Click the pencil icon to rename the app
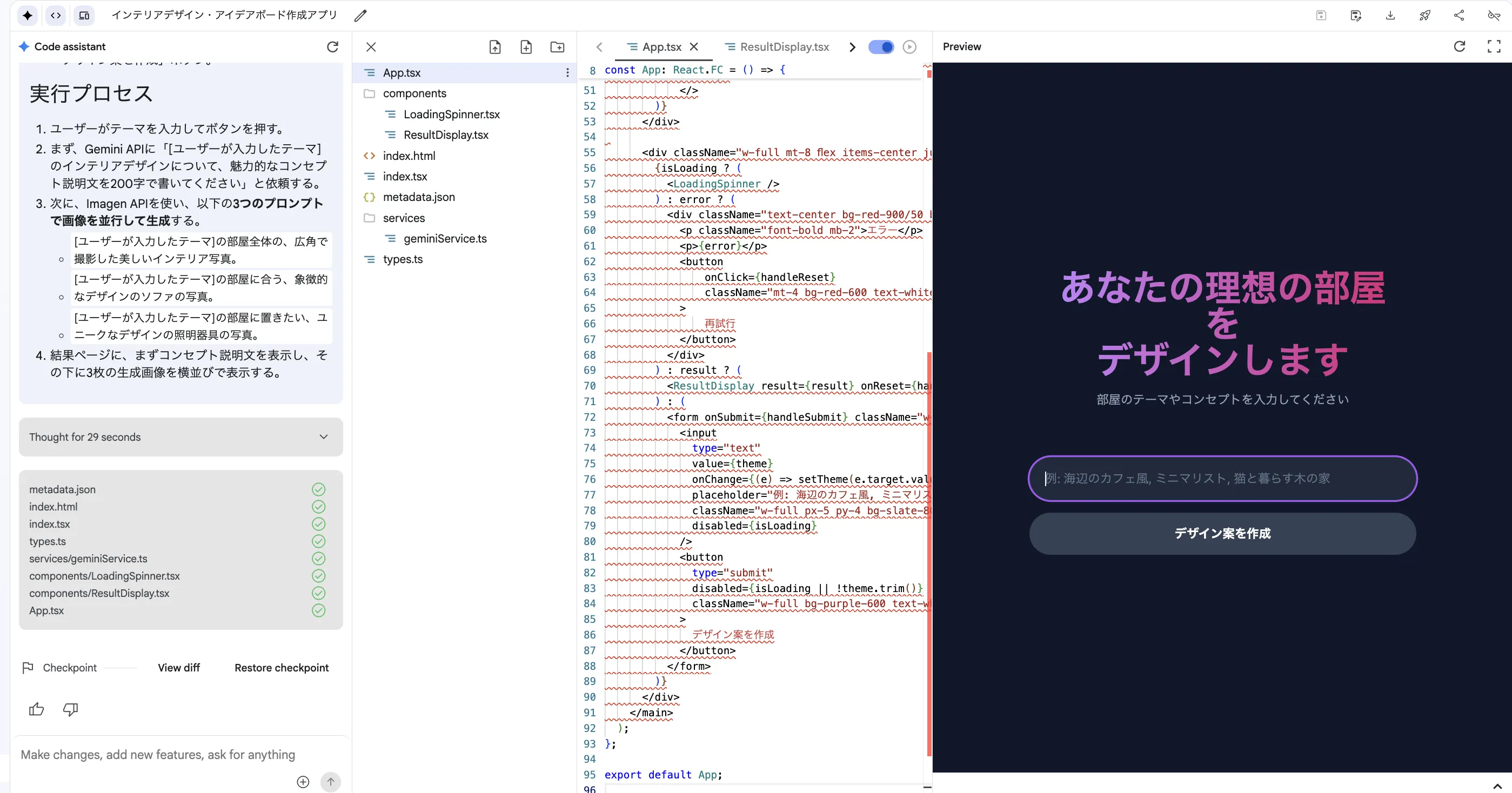Screen dimensions: 1512x793 [x=360, y=16]
